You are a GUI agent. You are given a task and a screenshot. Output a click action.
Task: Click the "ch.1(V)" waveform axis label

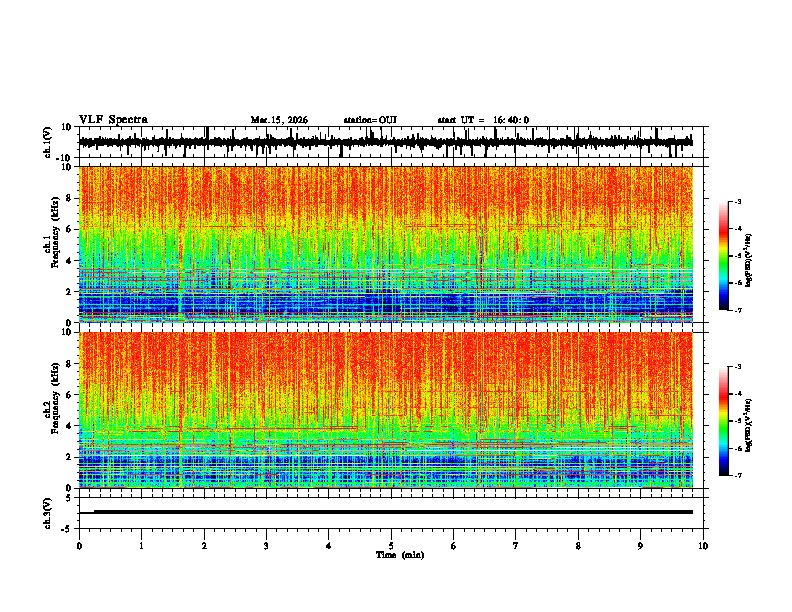coord(48,142)
